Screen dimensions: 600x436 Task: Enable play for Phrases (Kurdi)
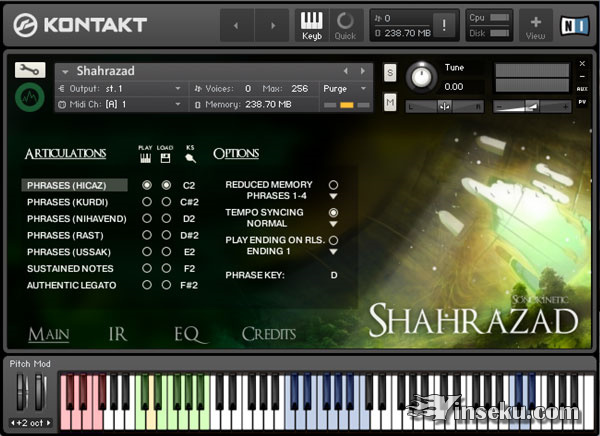click(147, 202)
